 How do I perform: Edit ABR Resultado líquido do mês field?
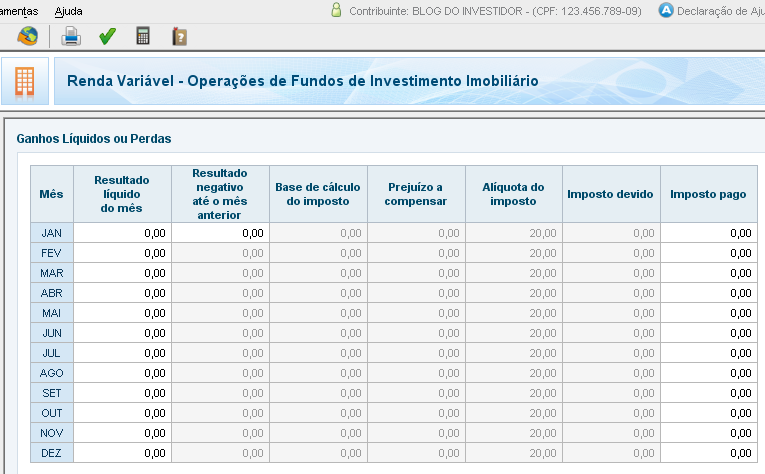(122, 293)
